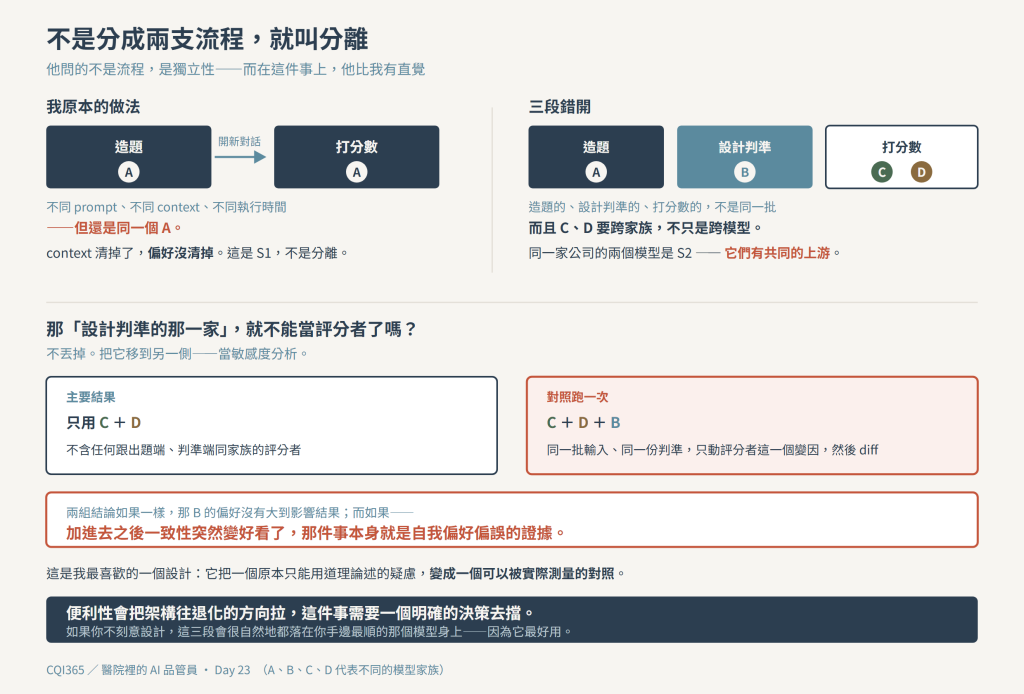
Task: Click text 不含任何跟出題端、判準端同家族的評分者
Action: [184, 450]
